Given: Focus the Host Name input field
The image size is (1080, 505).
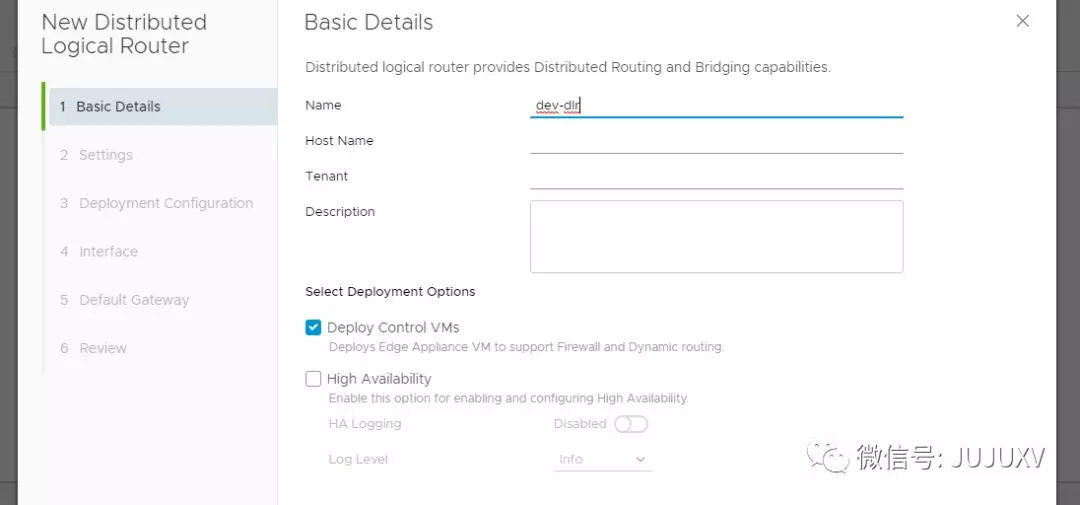Looking at the screenshot, I should pos(716,141).
